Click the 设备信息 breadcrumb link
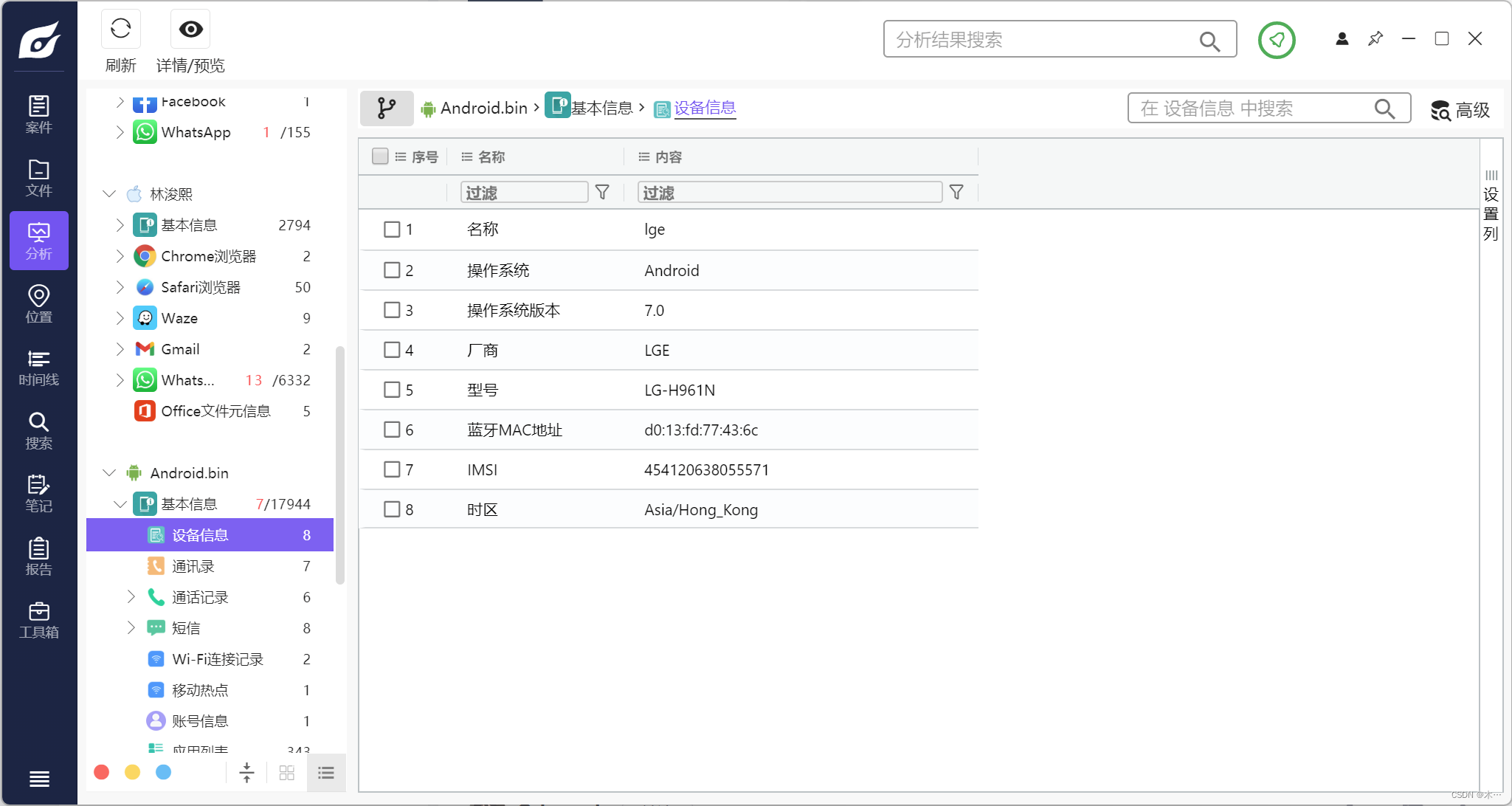This screenshot has height=806, width=1512. [x=705, y=108]
